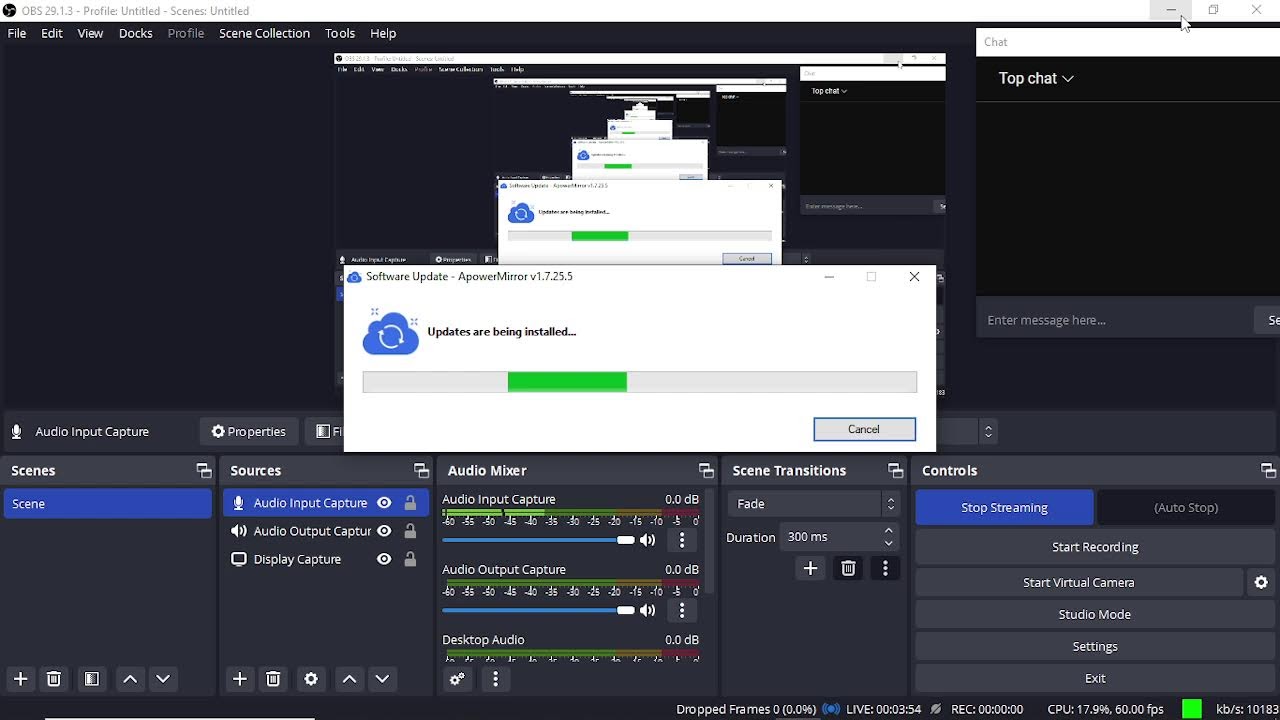
Task: Move source down arrow in Sources panel
Action: (382, 679)
